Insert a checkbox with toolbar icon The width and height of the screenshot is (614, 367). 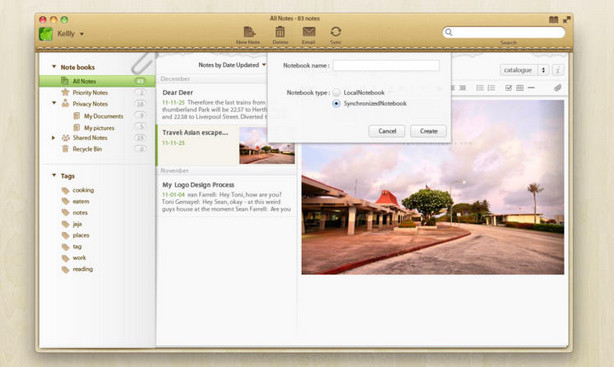pyautogui.click(x=508, y=88)
